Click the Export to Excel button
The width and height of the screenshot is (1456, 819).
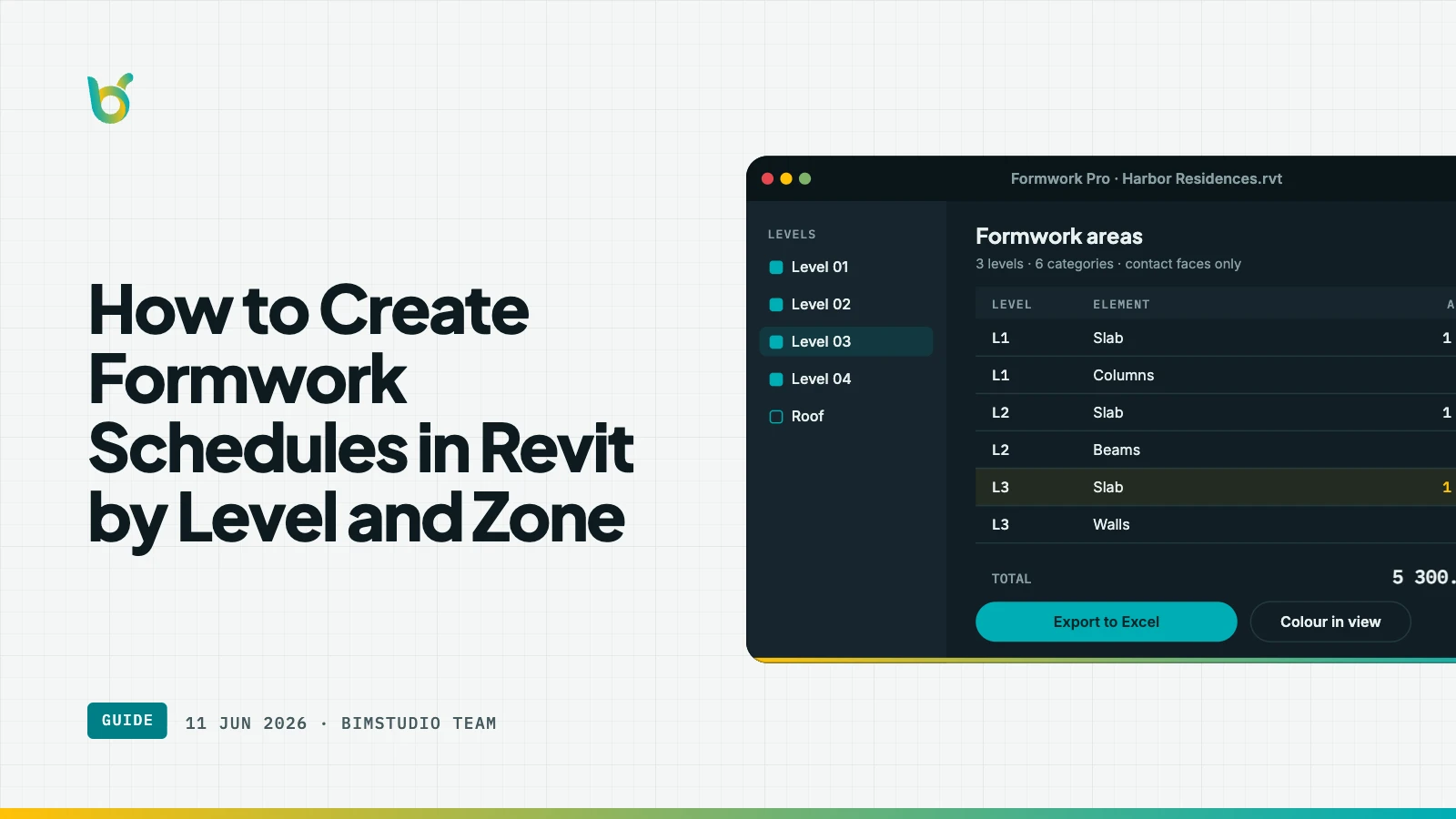(1107, 622)
